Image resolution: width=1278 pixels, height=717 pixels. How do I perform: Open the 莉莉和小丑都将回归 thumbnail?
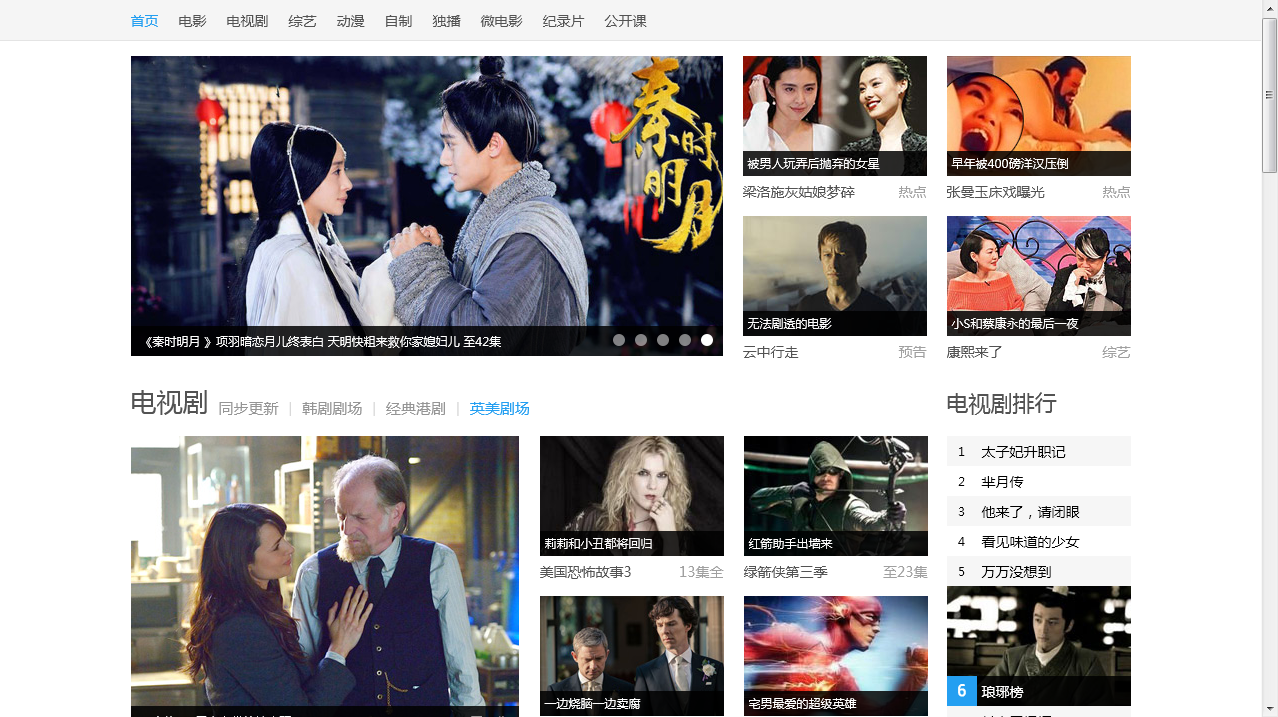point(632,496)
